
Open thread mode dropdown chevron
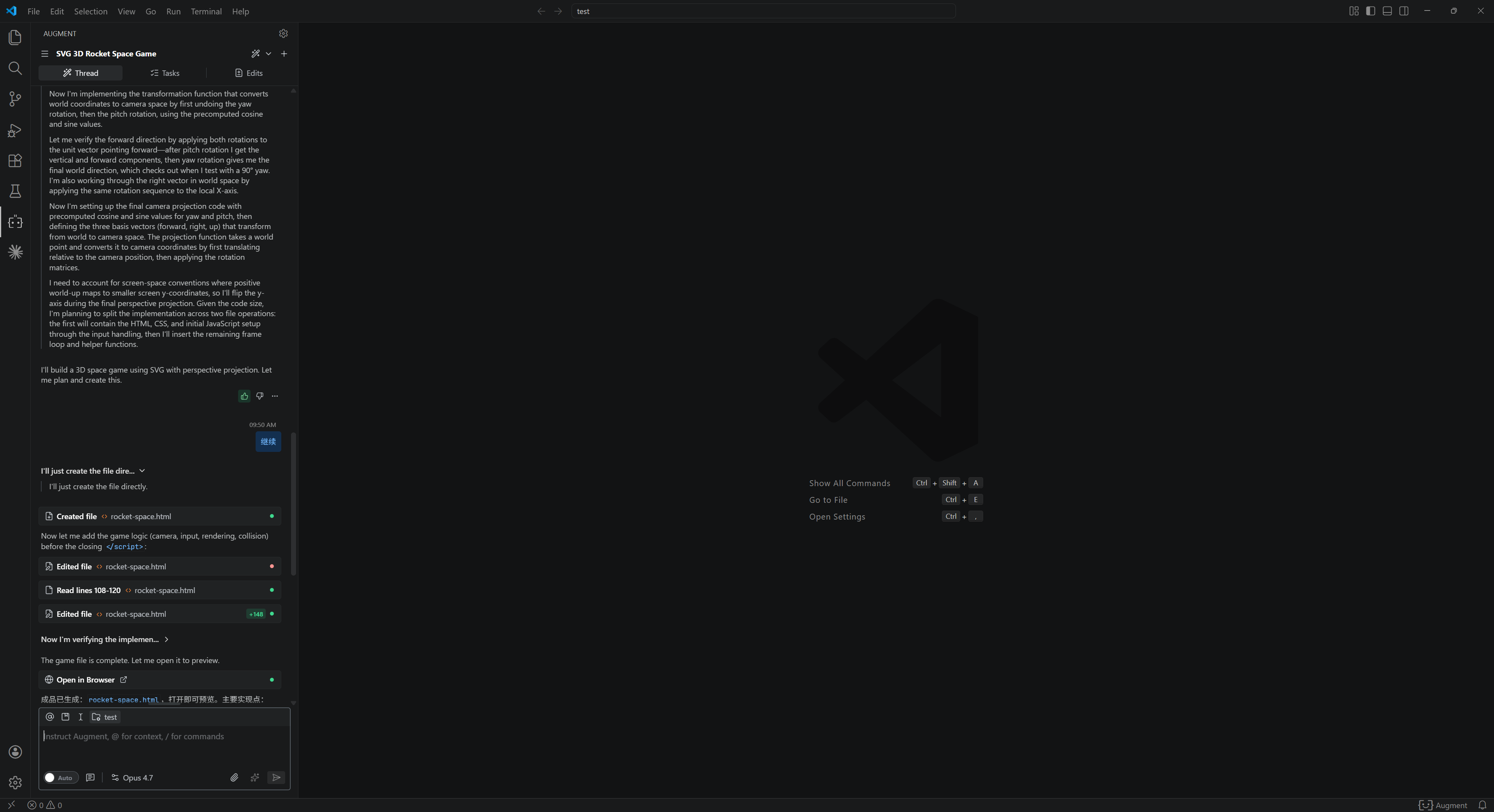(268, 54)
